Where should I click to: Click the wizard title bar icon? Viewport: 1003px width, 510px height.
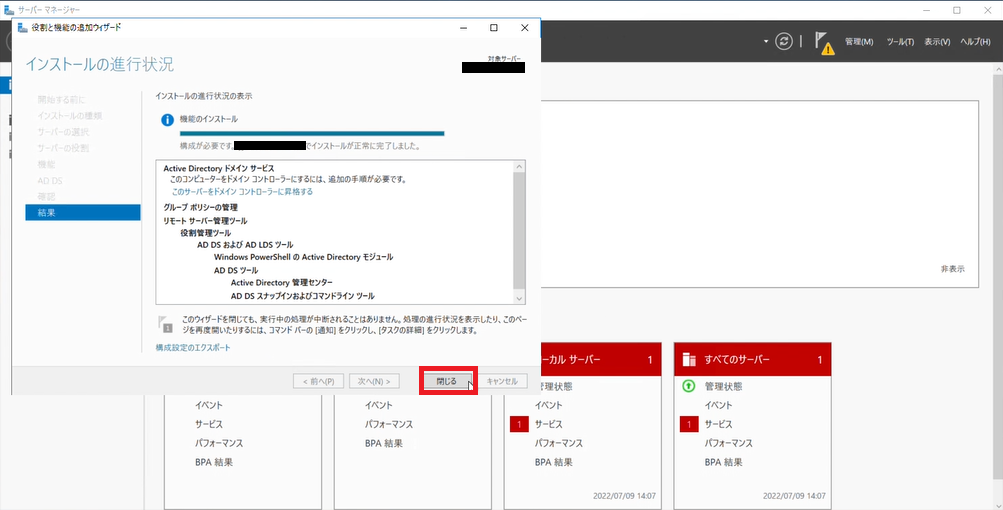[22, 28]
